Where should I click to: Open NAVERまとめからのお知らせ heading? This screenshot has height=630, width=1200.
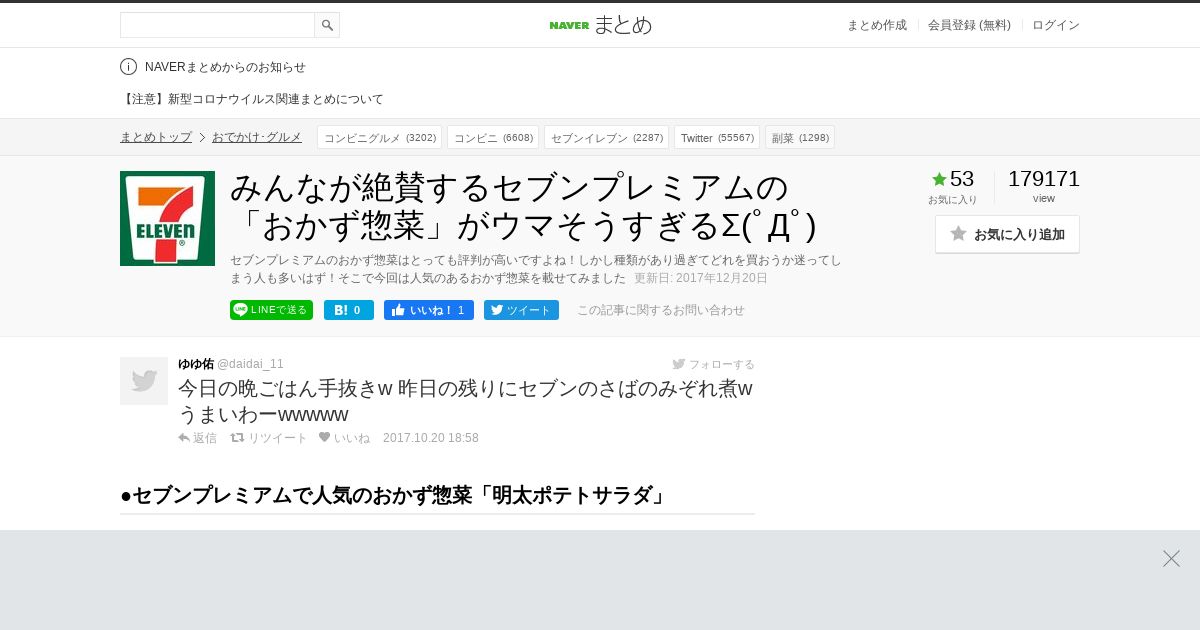coord(225,67)
